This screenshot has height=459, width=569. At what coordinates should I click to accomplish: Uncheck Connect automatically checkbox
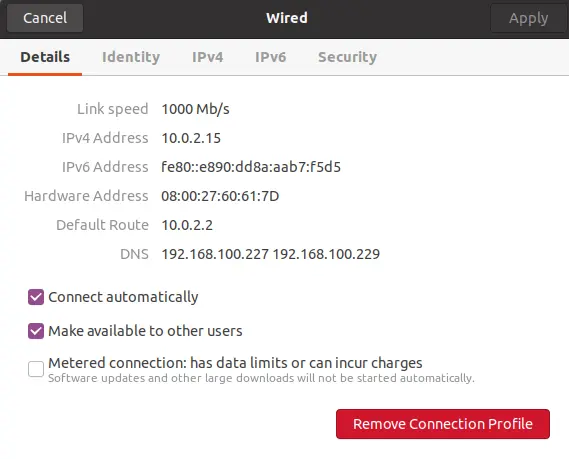[36, 297]
